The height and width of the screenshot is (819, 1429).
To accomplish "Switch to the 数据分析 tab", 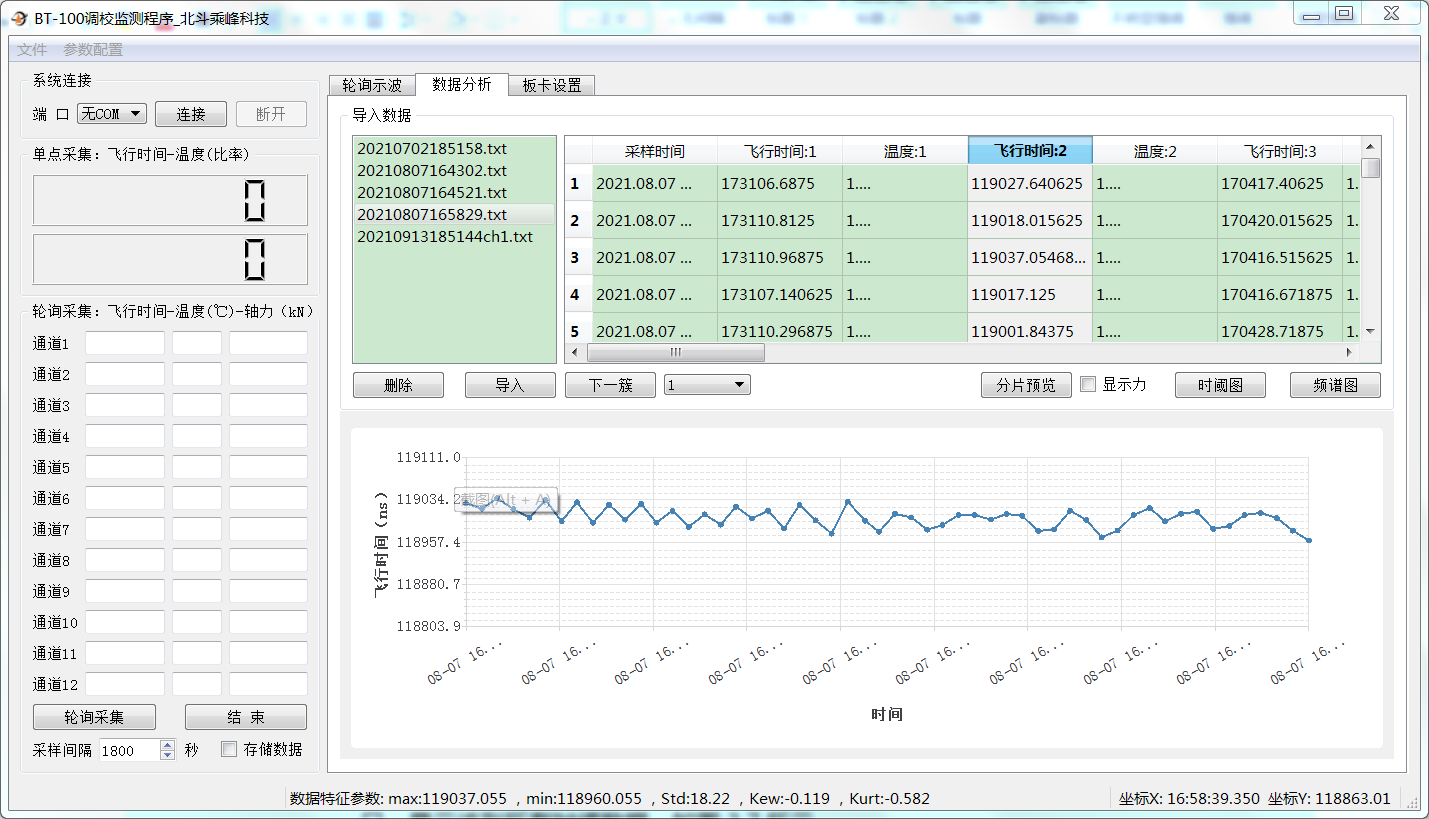I will [x=462, y=84].
